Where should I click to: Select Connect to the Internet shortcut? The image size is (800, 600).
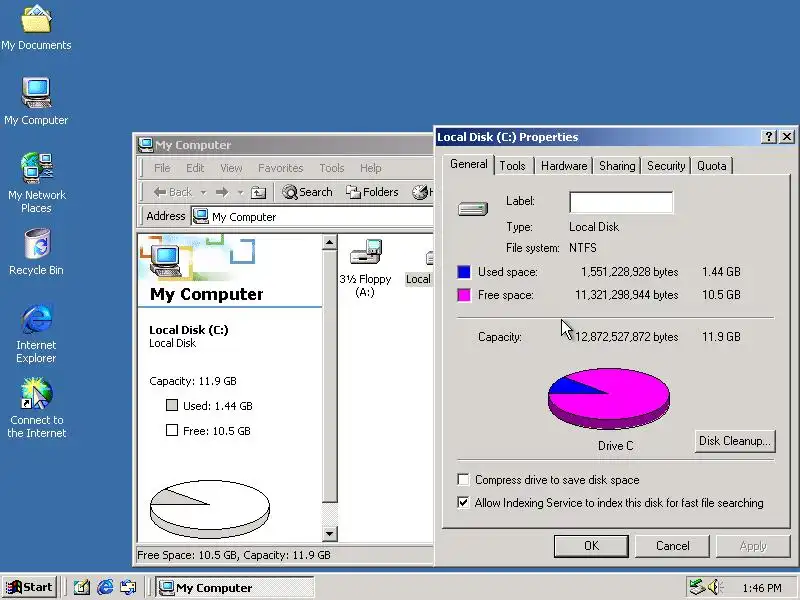point(37,408)
